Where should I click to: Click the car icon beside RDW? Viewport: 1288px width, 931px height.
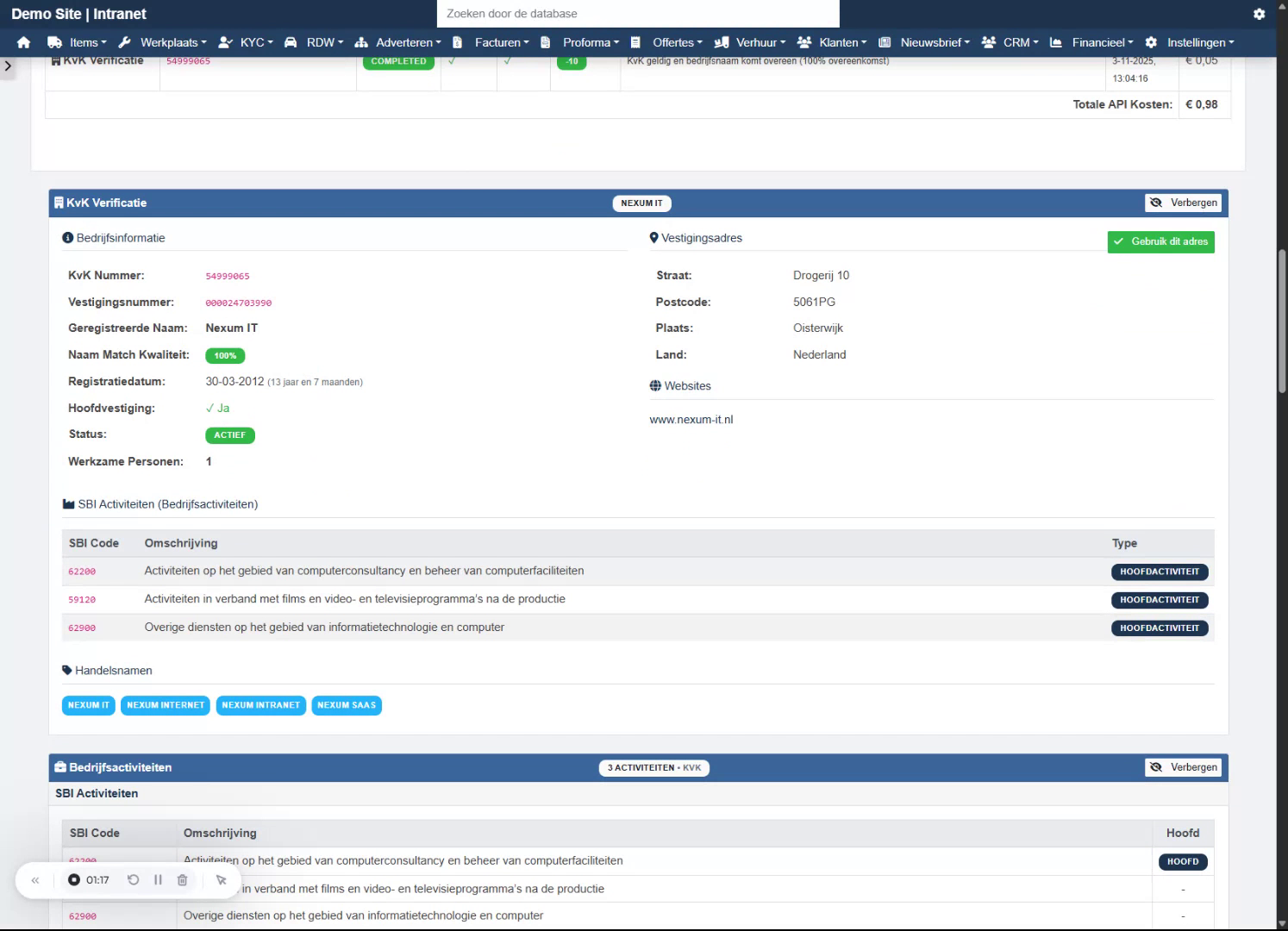click(x=291, y=42)
